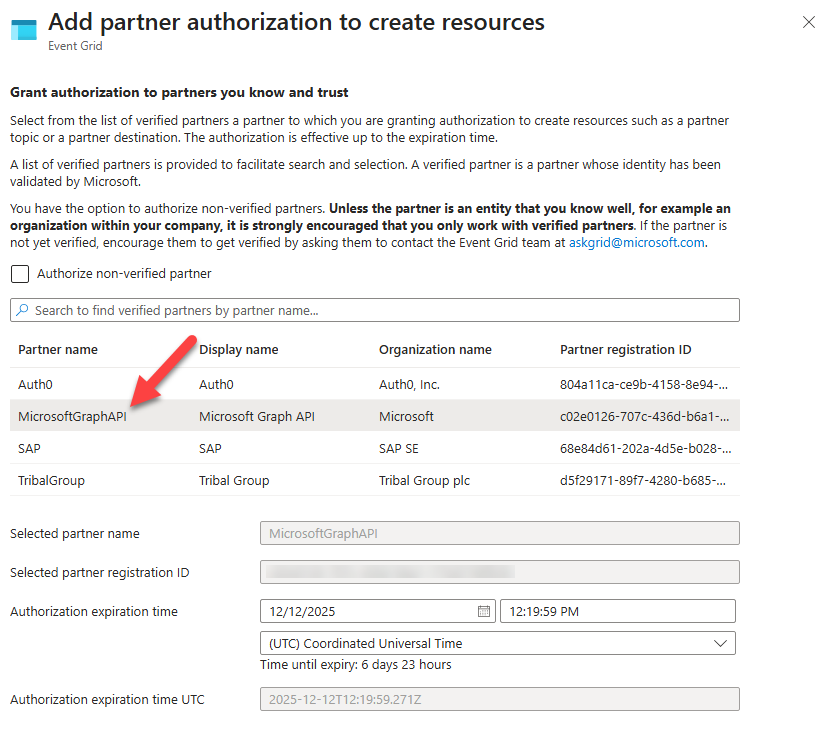
Task: Enable the Authorize non-verified partner checkbox
Action: click(x=22, y=273)
